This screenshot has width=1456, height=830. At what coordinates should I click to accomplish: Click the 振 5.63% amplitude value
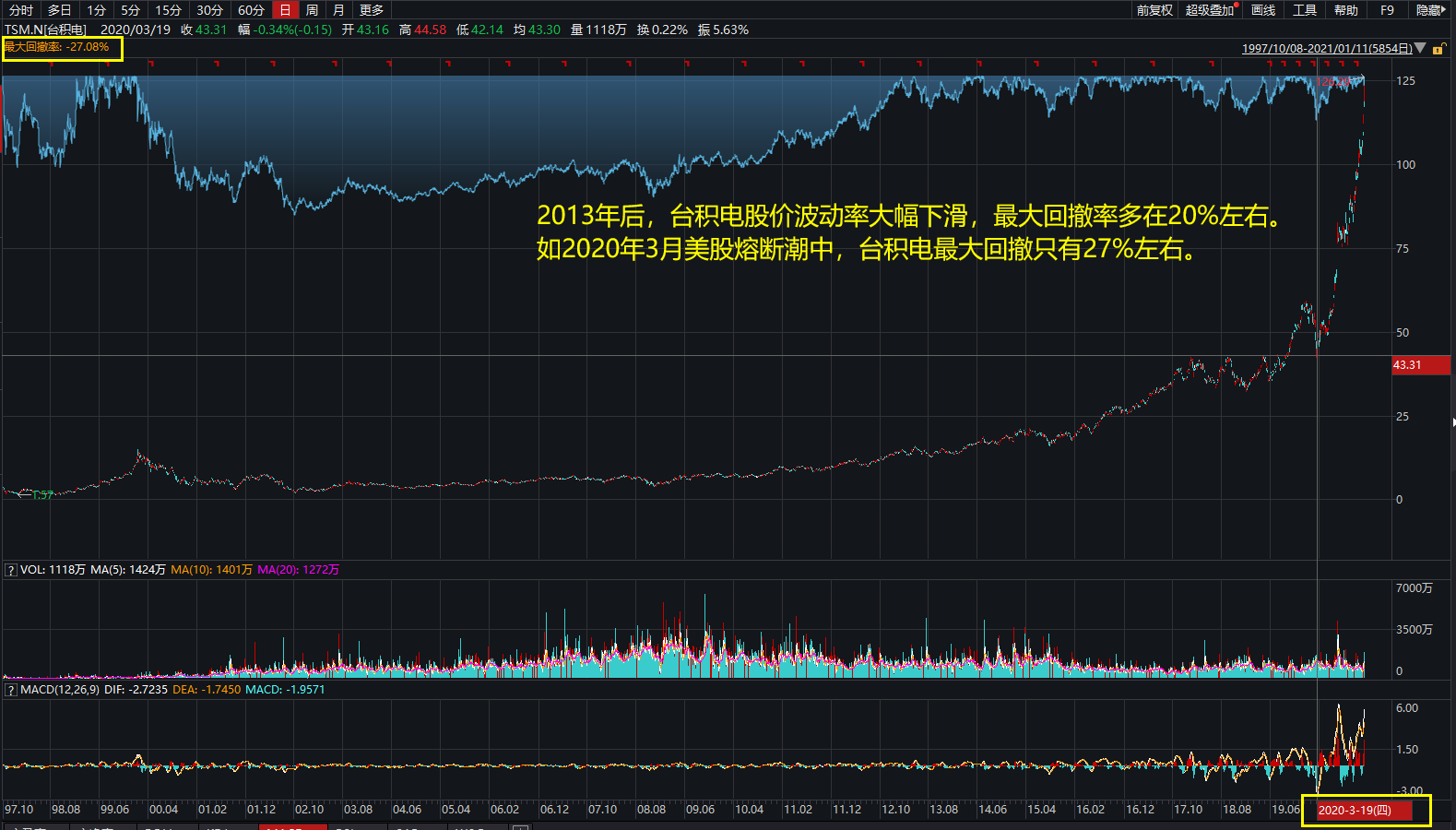[723, 30]
